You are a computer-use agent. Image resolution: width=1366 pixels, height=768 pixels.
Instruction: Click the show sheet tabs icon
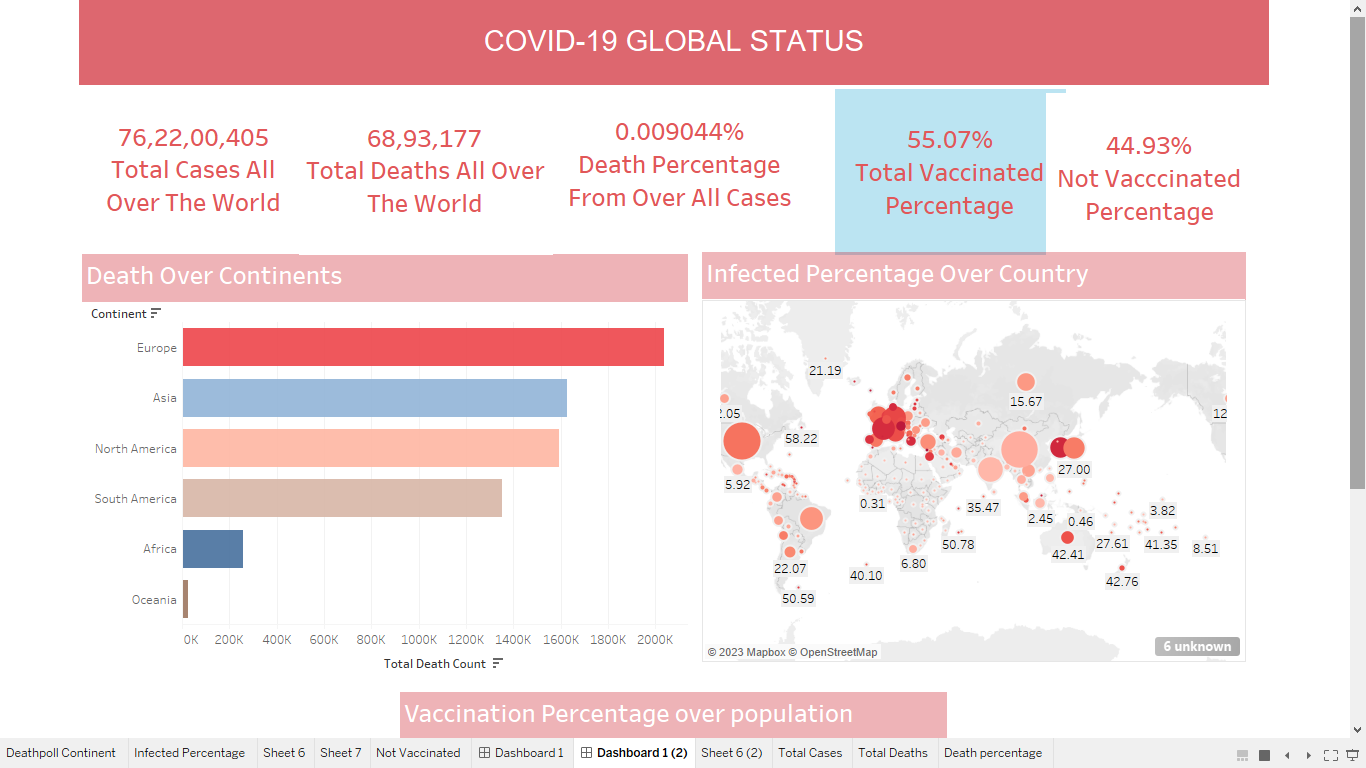[x=1264, y=755]
